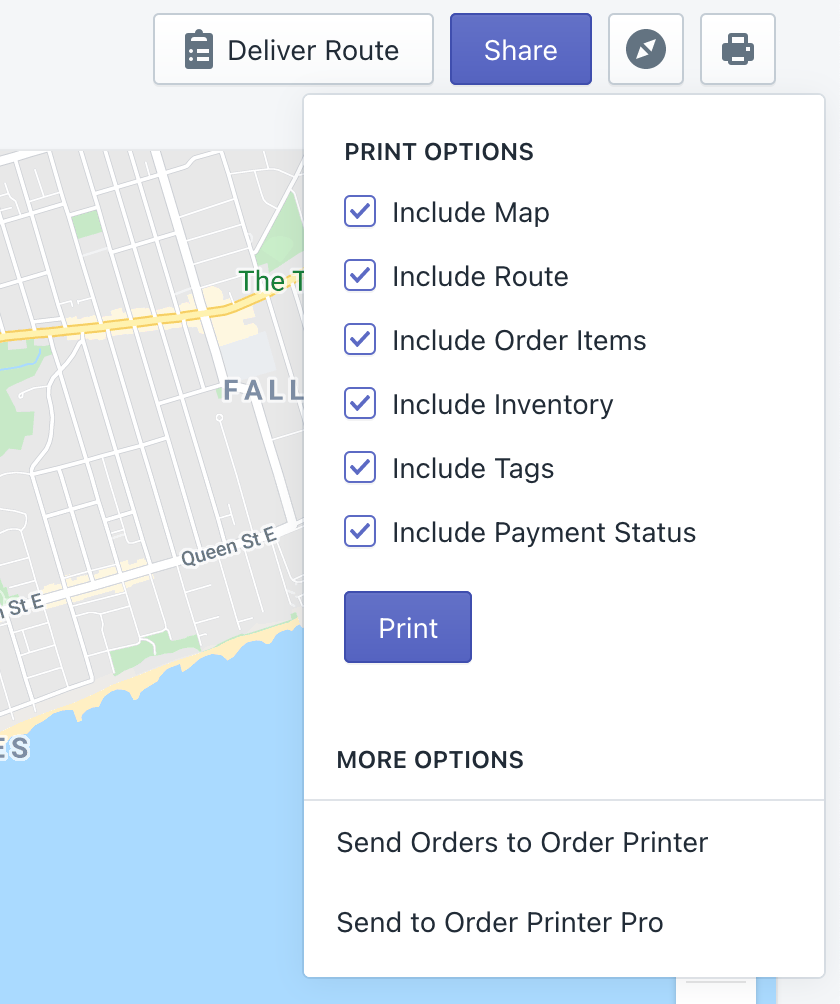Open the Share menu
The image size is (840, 1004).
point(520,49)
